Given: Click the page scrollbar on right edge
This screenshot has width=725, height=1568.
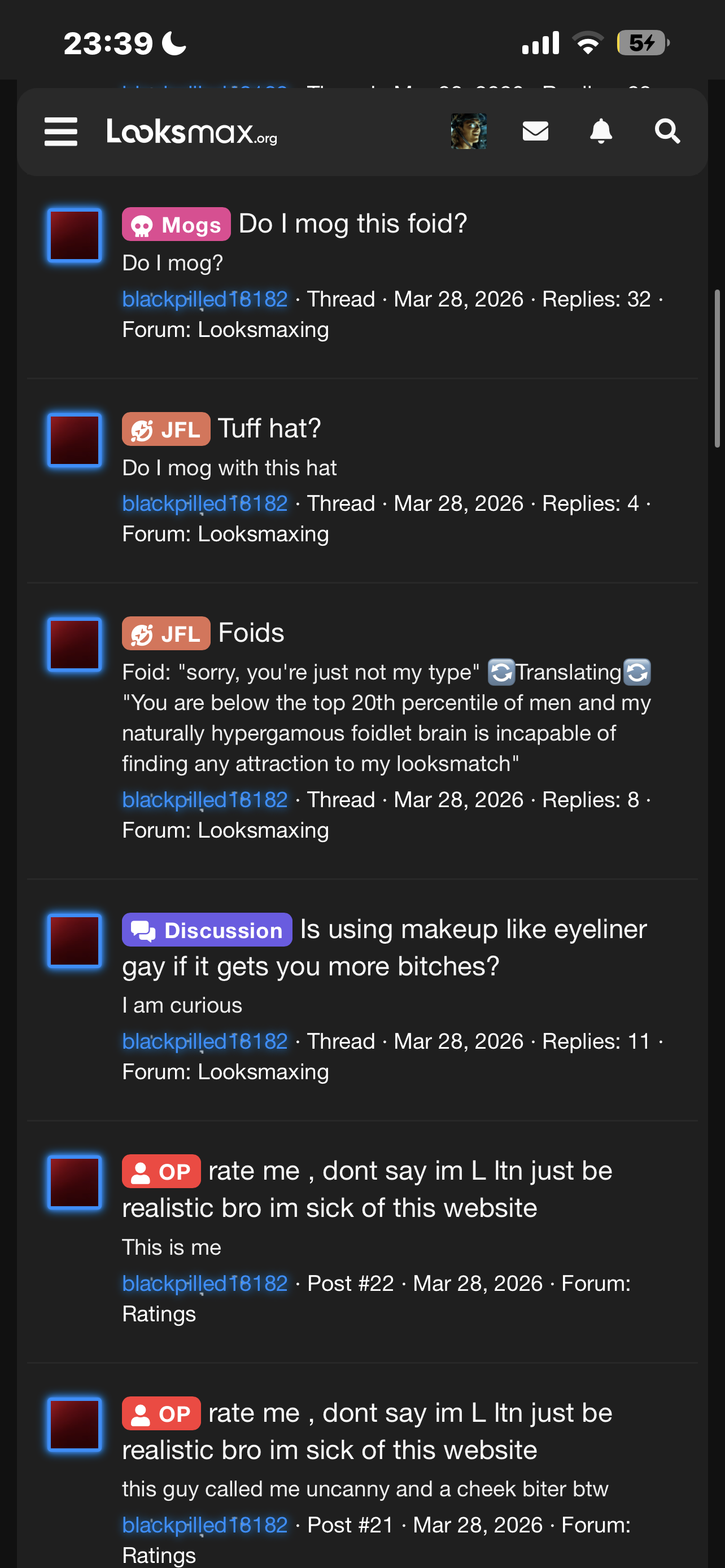Looking at the screenshot, I should click(717, 369).
